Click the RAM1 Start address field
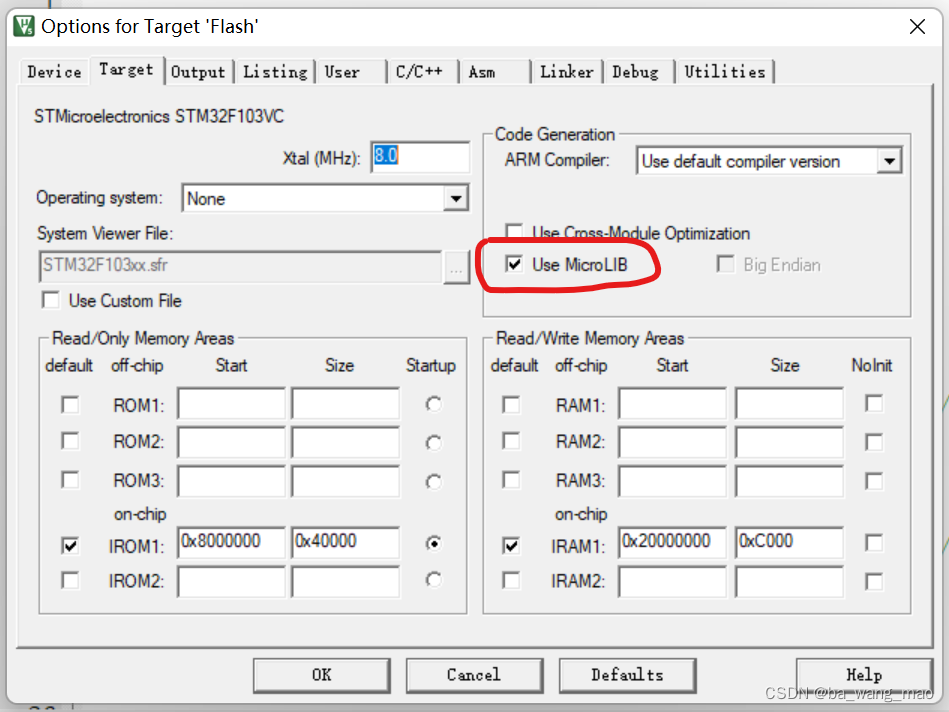 672,404
